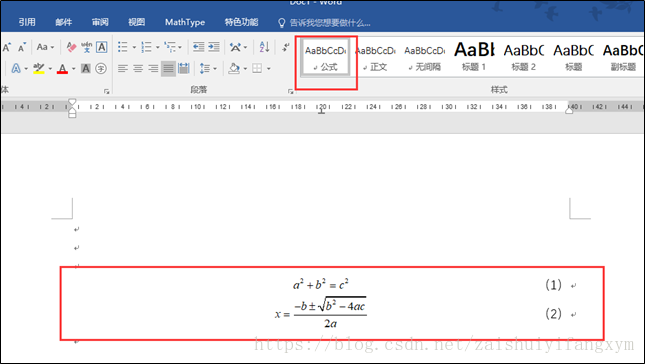Click right indent marker on ruler
645x364 pixels.
point(569,110)
